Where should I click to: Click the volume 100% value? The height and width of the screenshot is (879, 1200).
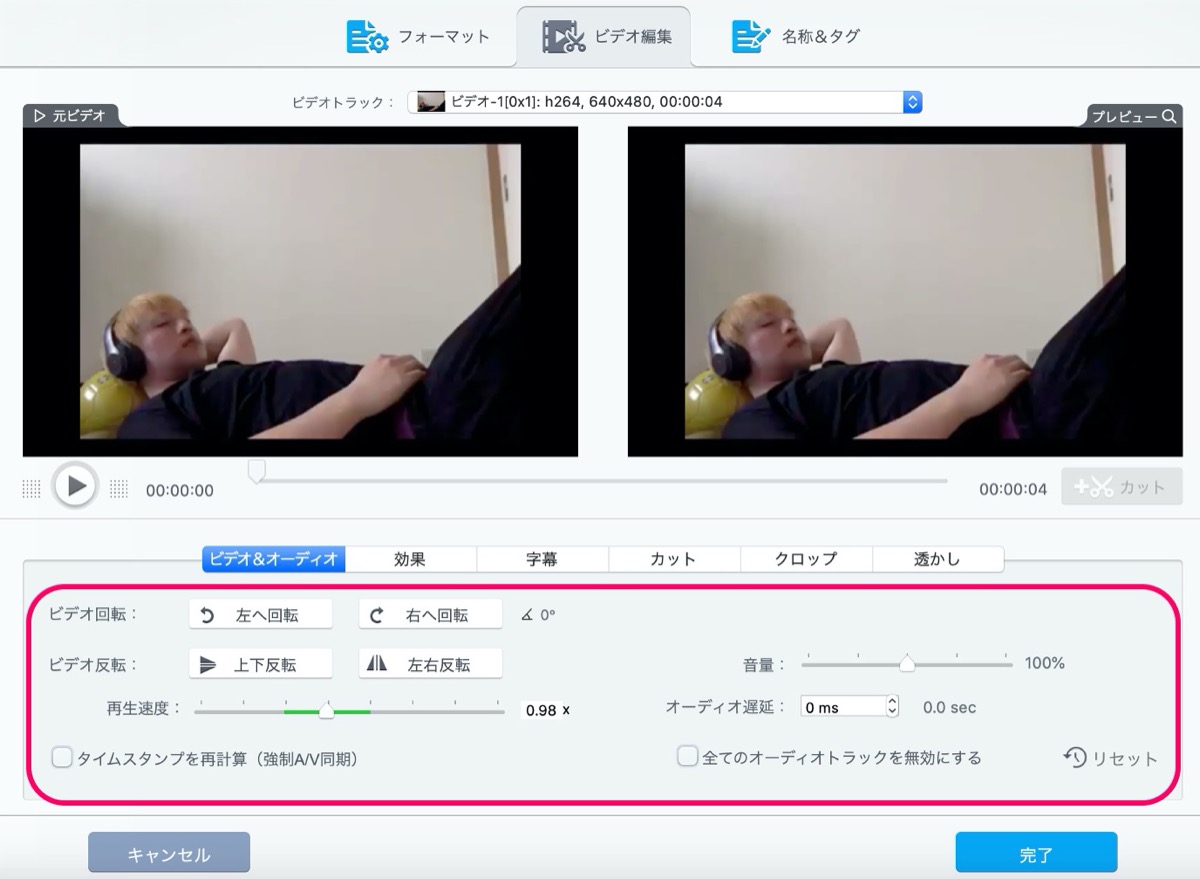point(1045,663)
